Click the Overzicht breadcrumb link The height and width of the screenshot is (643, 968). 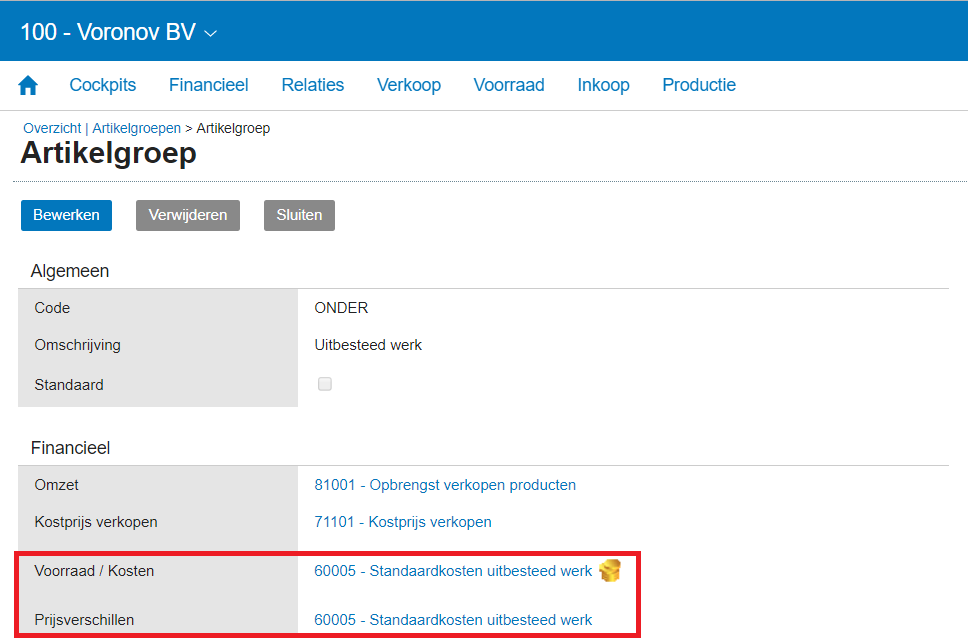click(52, 128)
